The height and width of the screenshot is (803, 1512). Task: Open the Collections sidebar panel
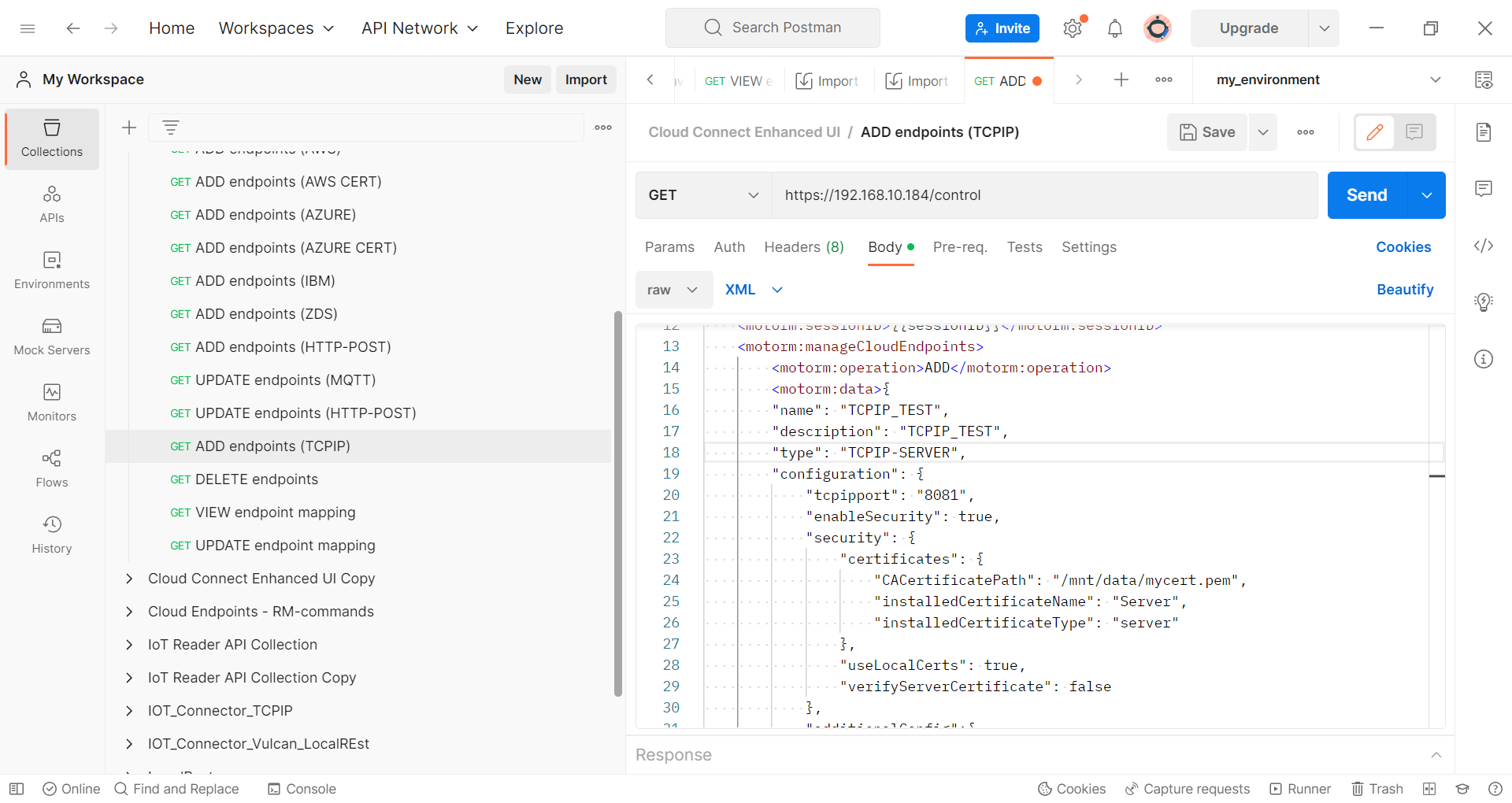point(52,139)
